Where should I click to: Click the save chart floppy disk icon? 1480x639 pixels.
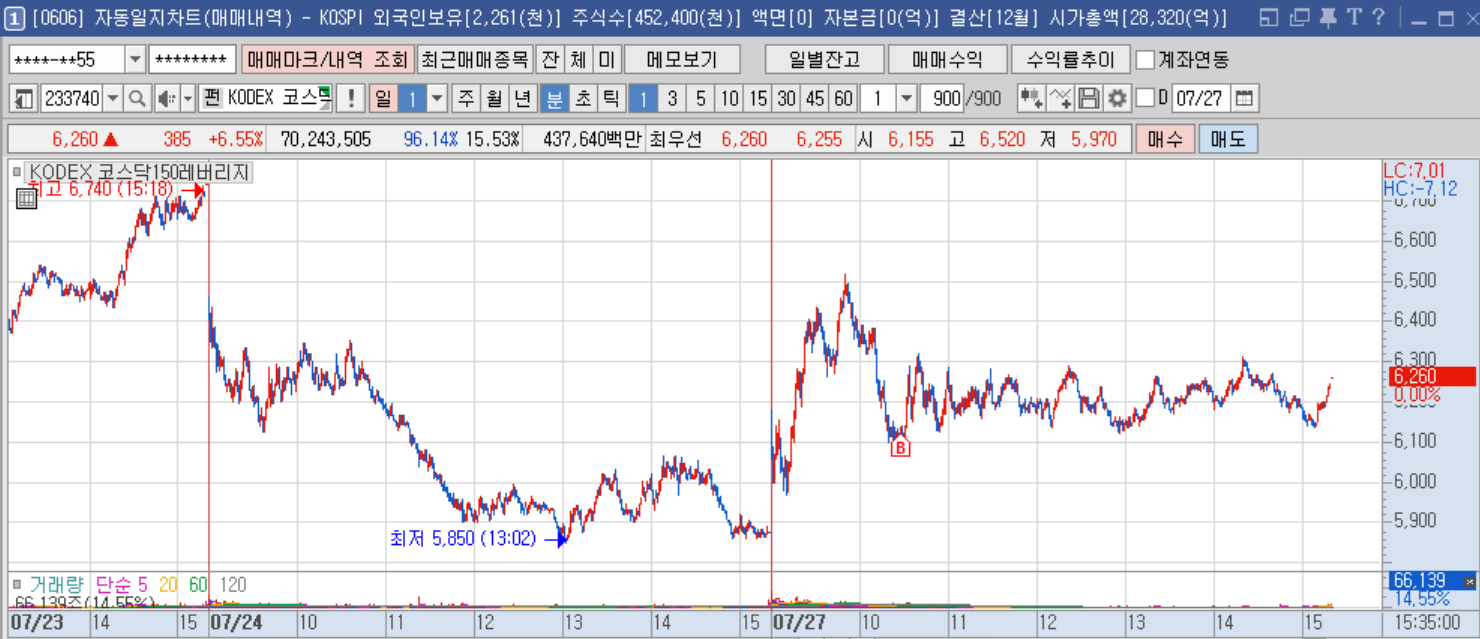[x=1089, y=99]
